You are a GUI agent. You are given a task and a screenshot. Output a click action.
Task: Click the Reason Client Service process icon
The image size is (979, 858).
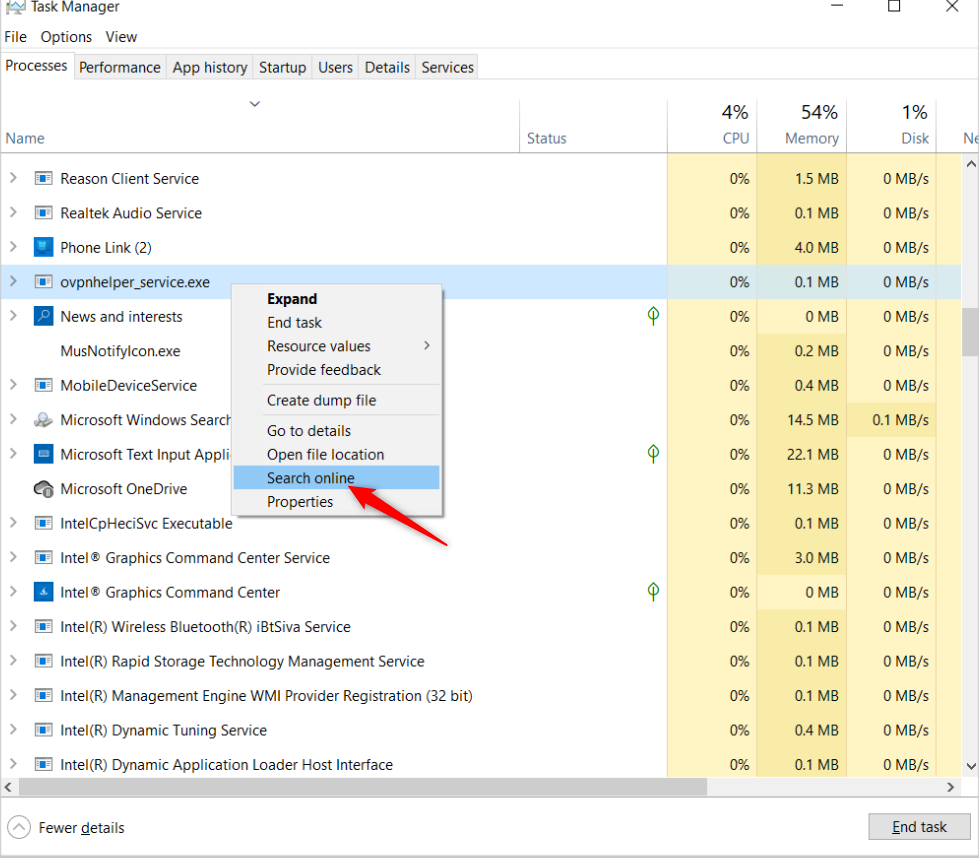pyautogui.click(x=43, y=179)
